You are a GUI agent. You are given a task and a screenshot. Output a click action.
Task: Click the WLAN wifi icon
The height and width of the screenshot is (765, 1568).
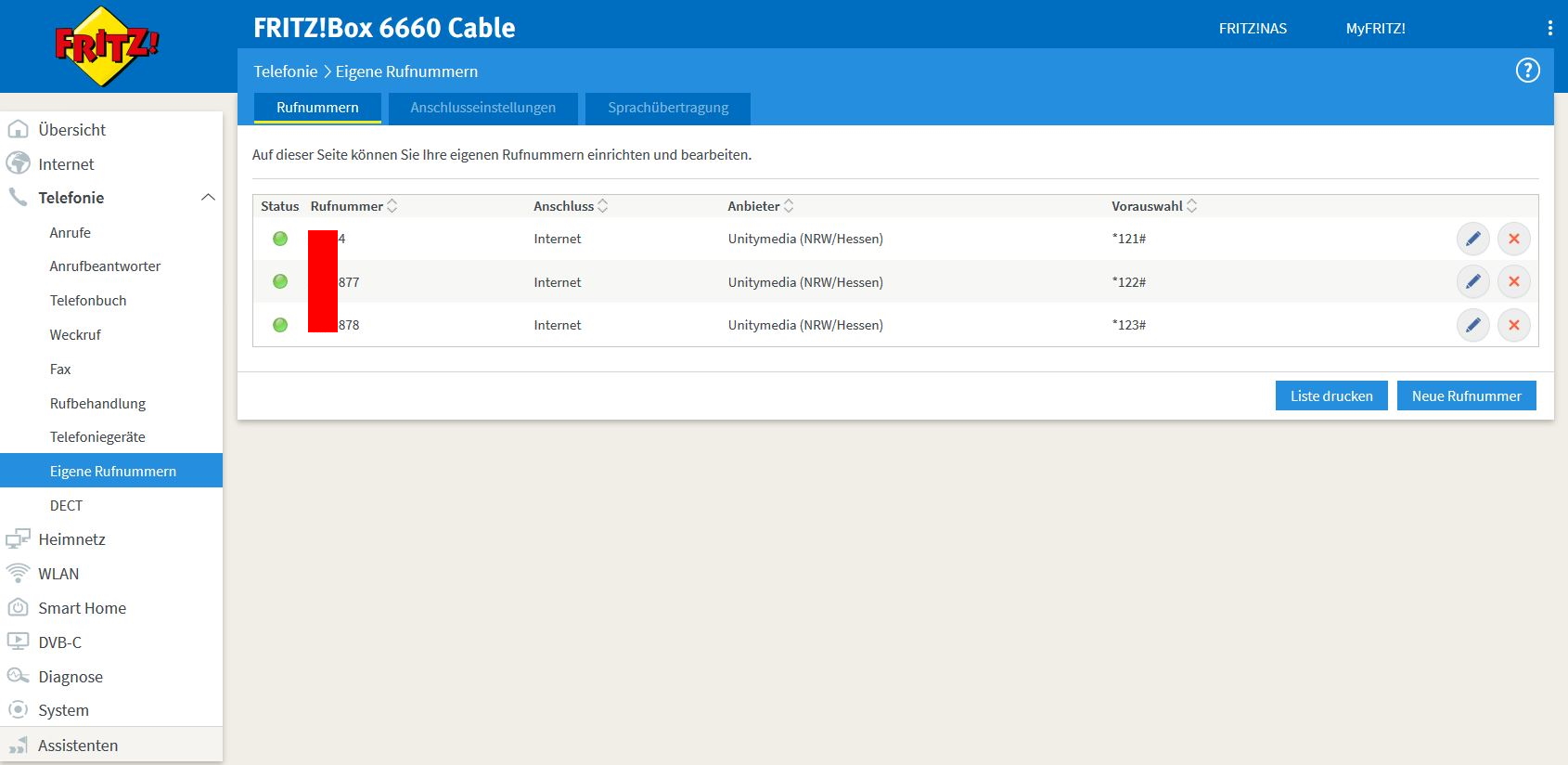point(18,573)
